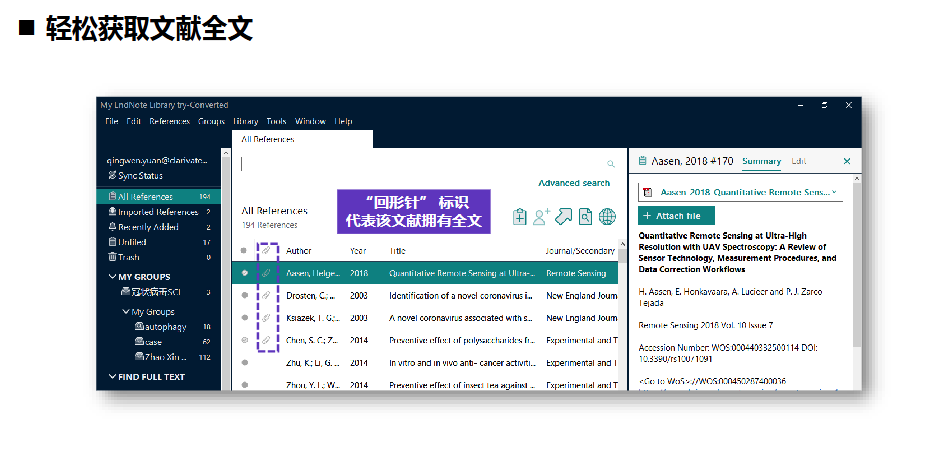Switch to the Edit tab in the reference panel

(x=798, y=161)
